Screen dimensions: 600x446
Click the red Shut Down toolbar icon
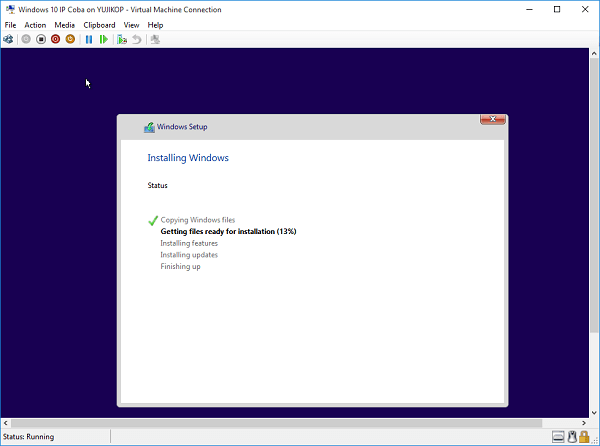tap(55, 39)
